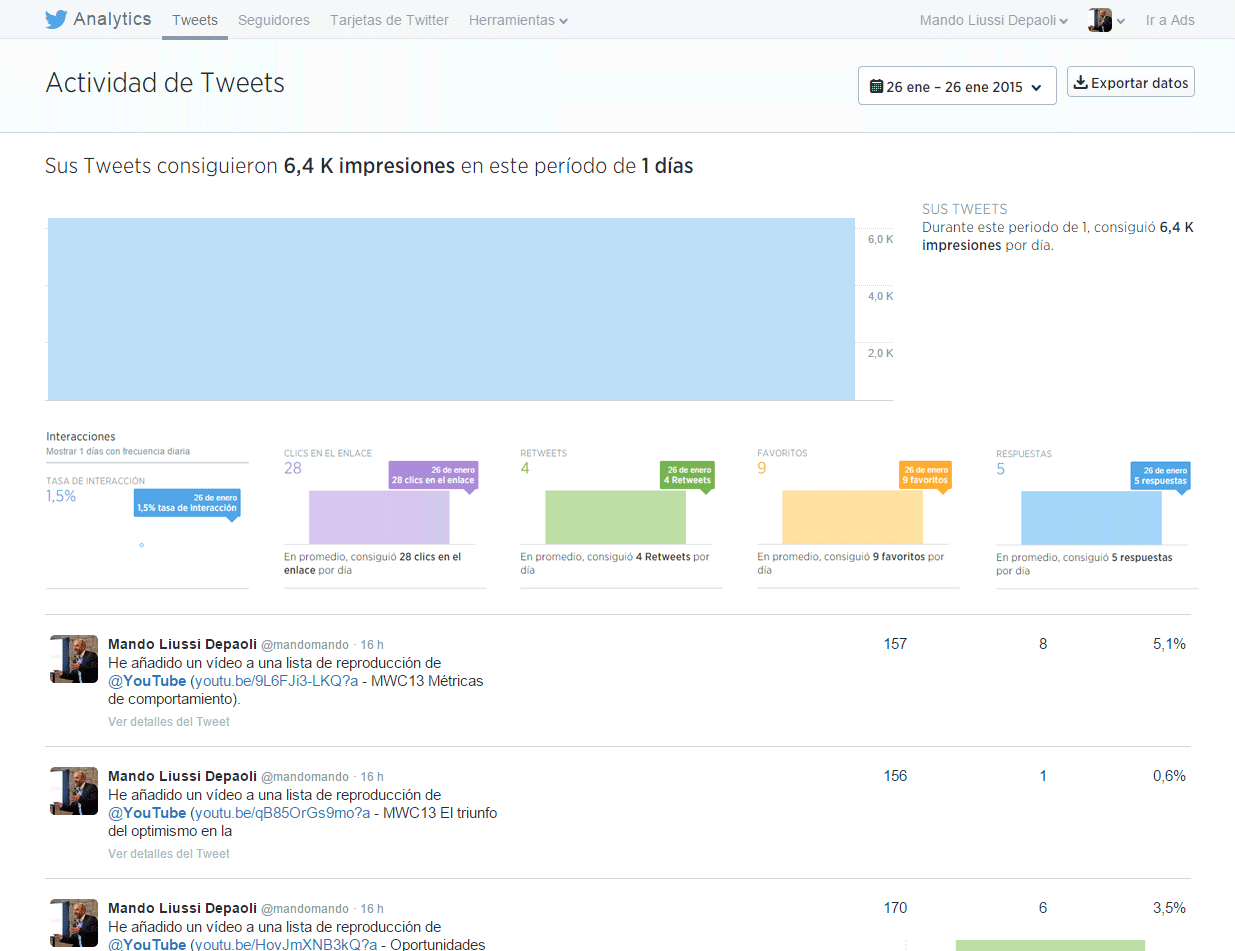Open the Herramientas dropdown menu
The image size is (1235, 951).
pyautogui.click(x=518, y=20)
